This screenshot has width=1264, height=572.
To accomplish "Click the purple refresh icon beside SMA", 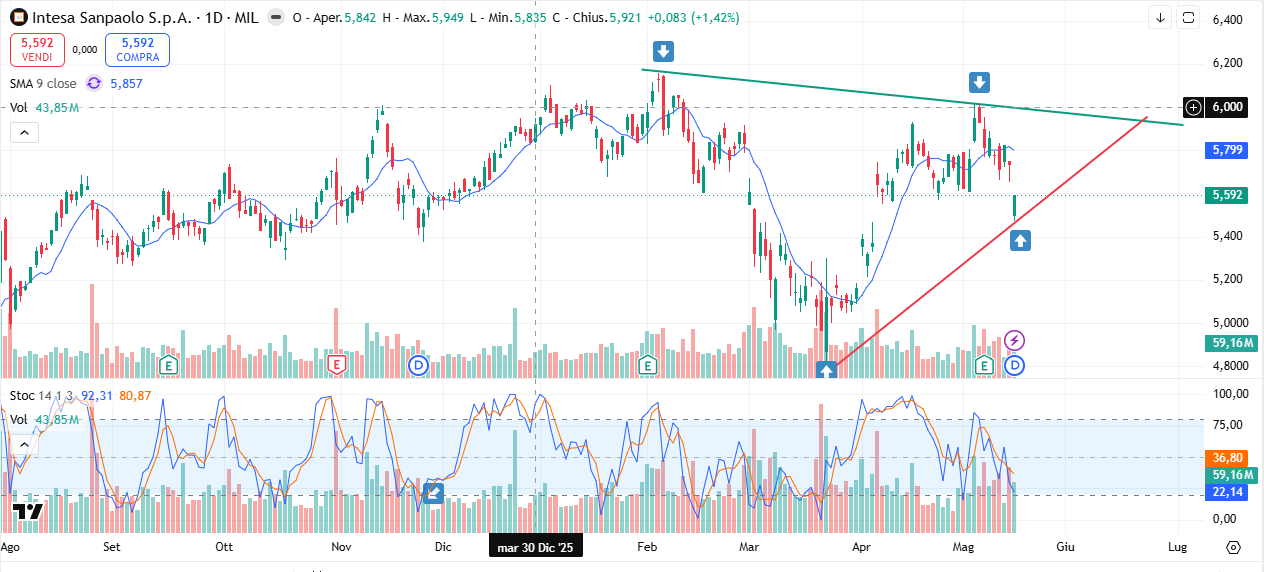I will tap(94, 84).
